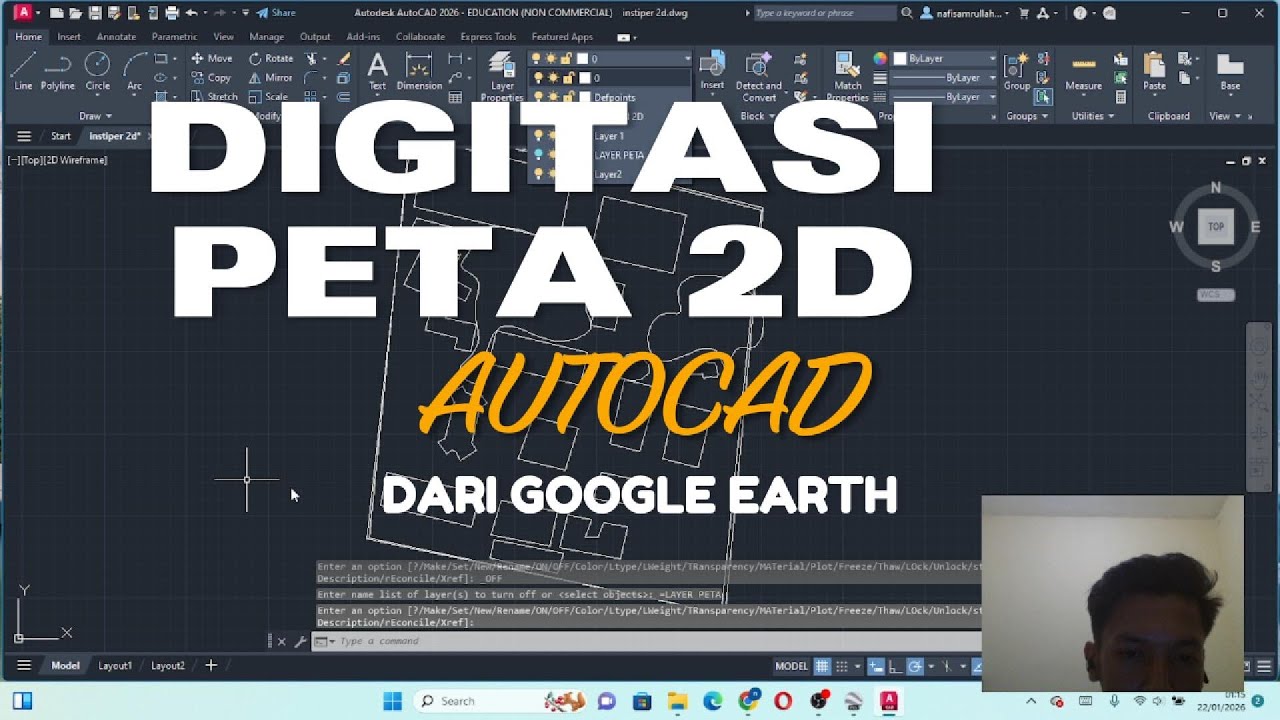Select the Arc tool

[x=134, y=71]
